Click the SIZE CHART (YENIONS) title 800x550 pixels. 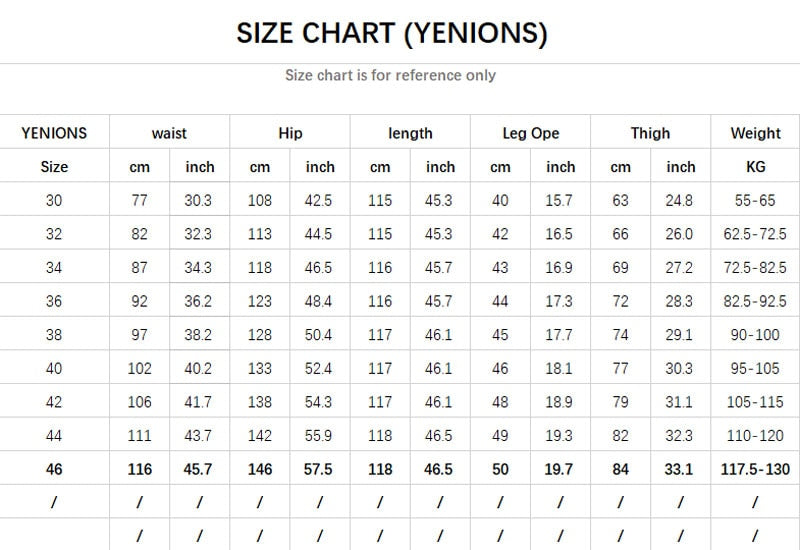(x=392, y=34)
